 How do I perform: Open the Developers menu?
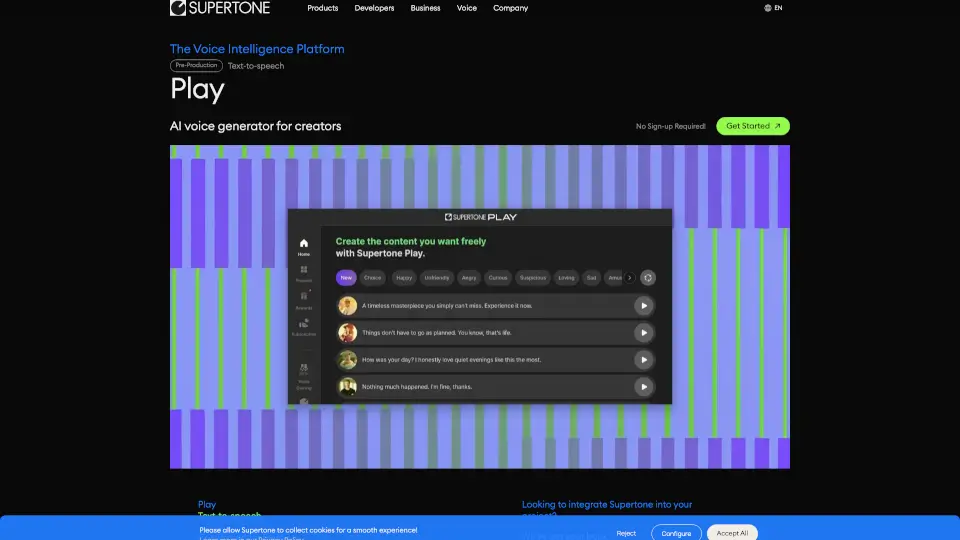click(374, 8)
